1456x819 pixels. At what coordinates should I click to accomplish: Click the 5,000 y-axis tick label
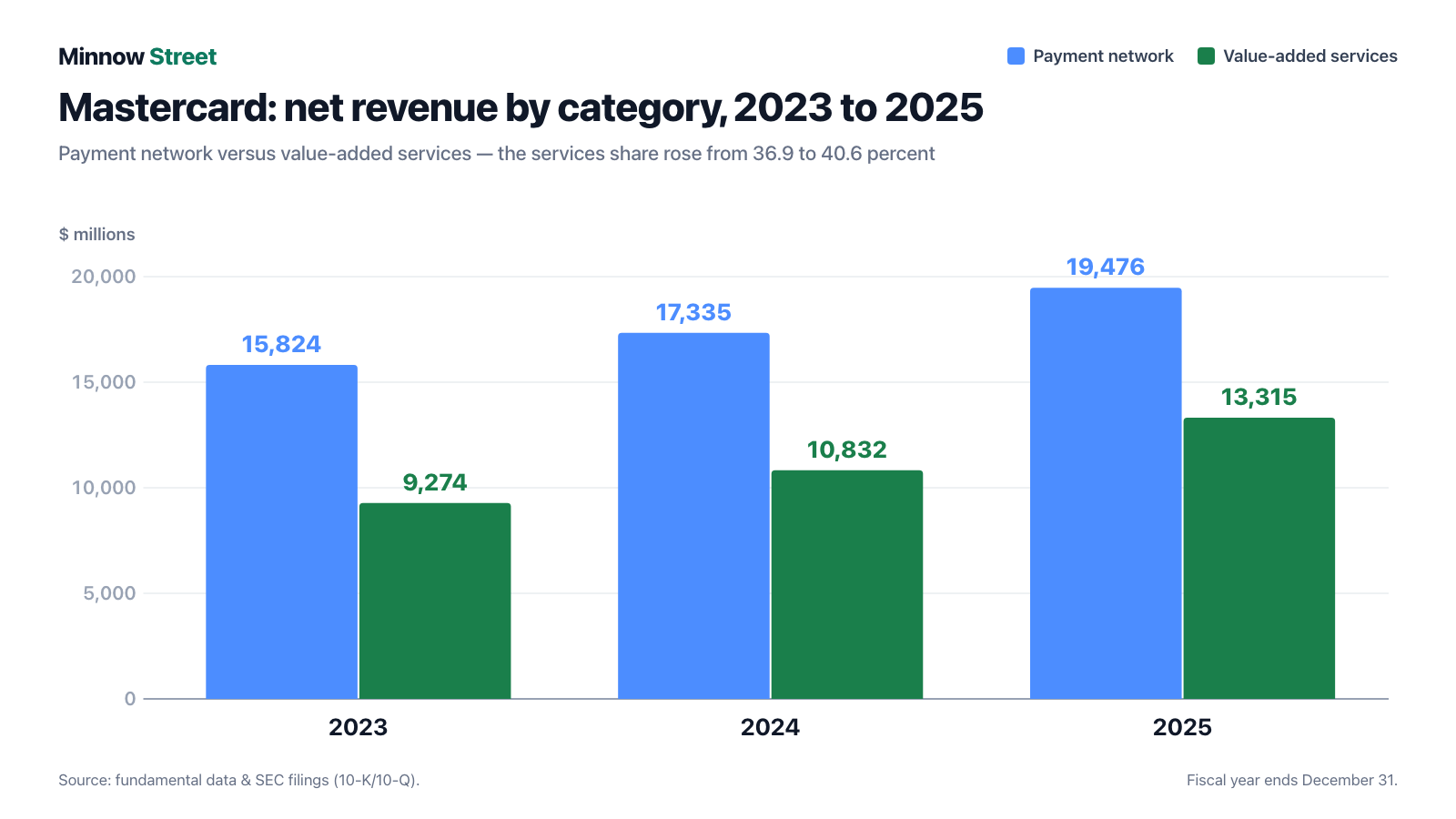109,593
